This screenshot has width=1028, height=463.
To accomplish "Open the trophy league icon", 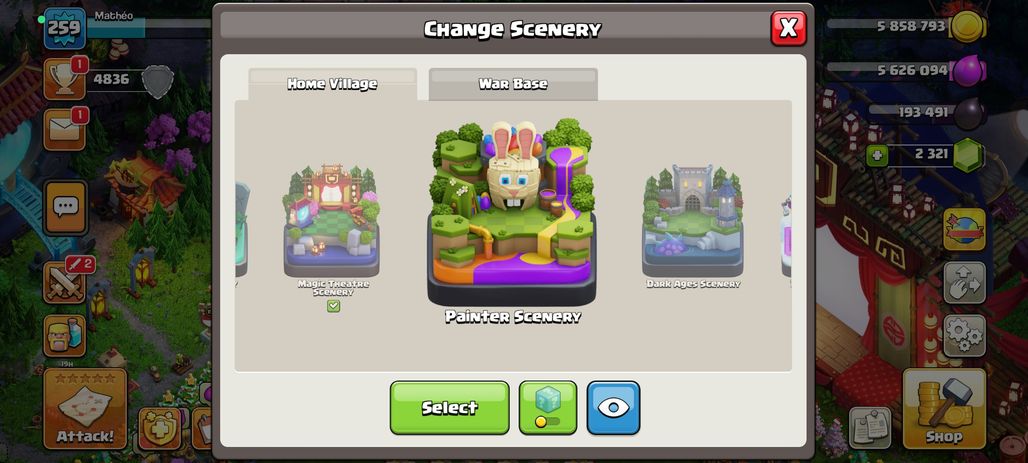I will click(x=64, y=79).
